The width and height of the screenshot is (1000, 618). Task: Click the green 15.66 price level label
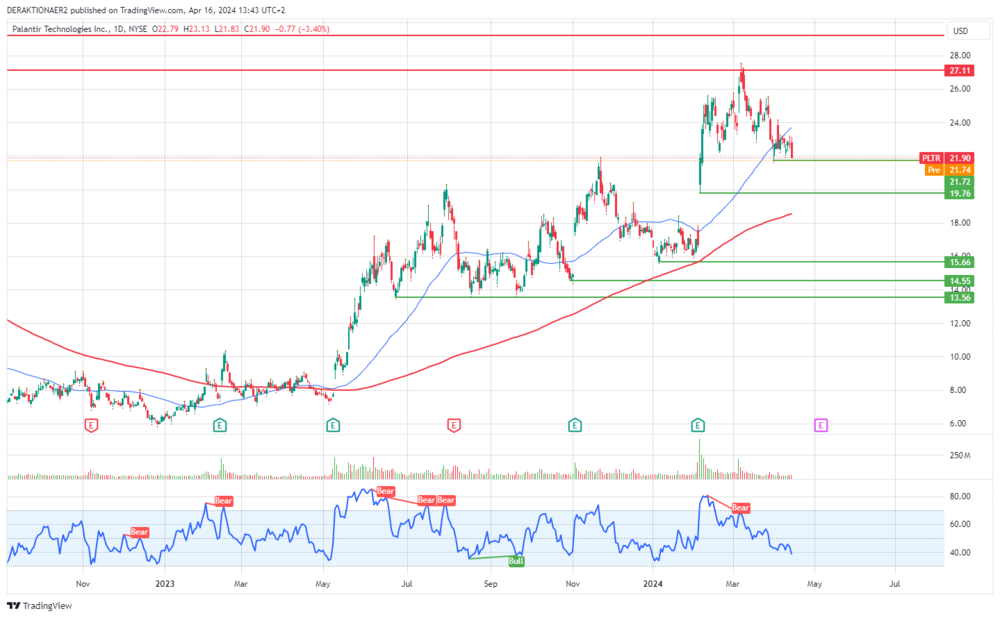coord(960,262)
